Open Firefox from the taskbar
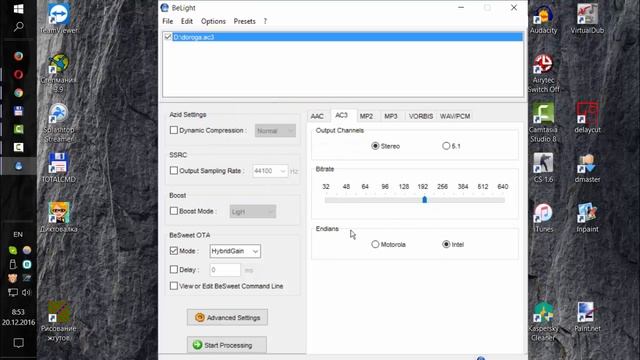Viewport: 640px width, 360px height. (x=18, y=56)
